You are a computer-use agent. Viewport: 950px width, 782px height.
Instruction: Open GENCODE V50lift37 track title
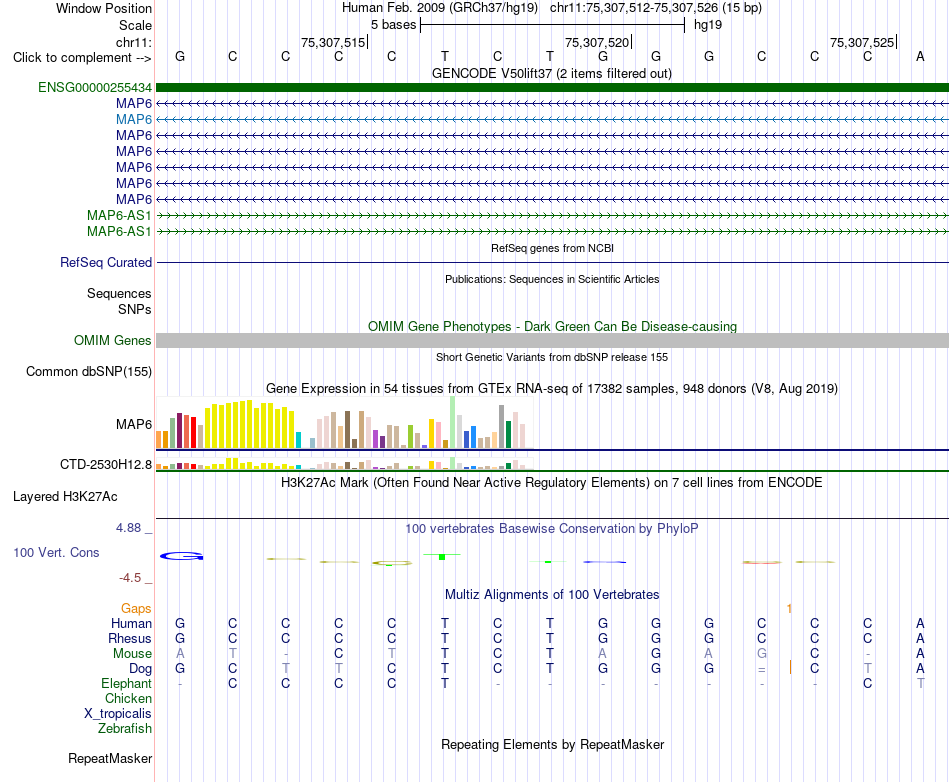click(551, 74)
